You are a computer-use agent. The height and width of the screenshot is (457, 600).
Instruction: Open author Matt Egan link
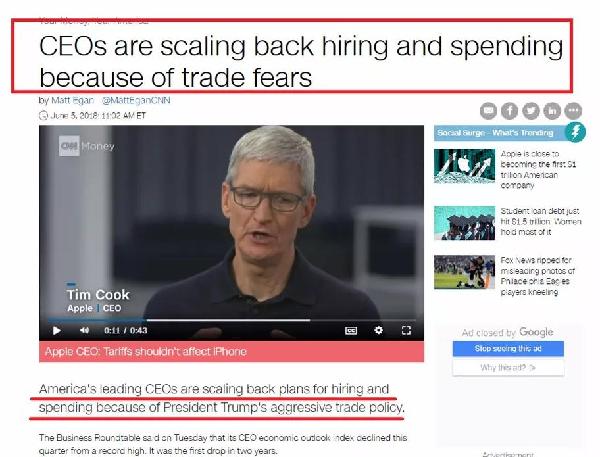(72, 100)
